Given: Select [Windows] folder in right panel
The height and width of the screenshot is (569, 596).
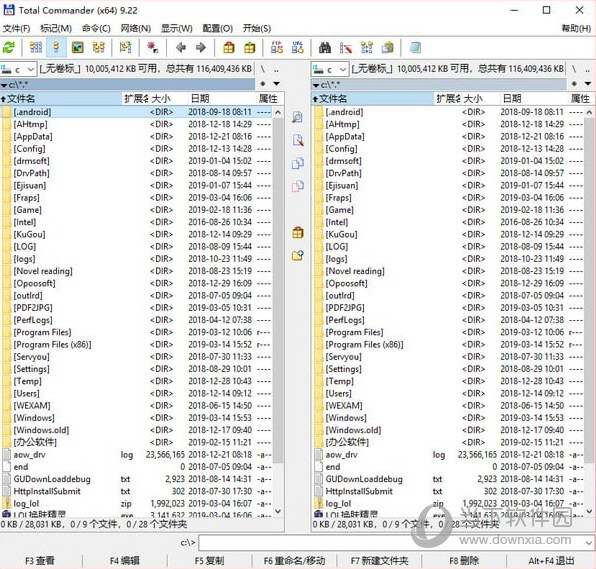Looking at the screenshot, I should (x=448, y=418).
